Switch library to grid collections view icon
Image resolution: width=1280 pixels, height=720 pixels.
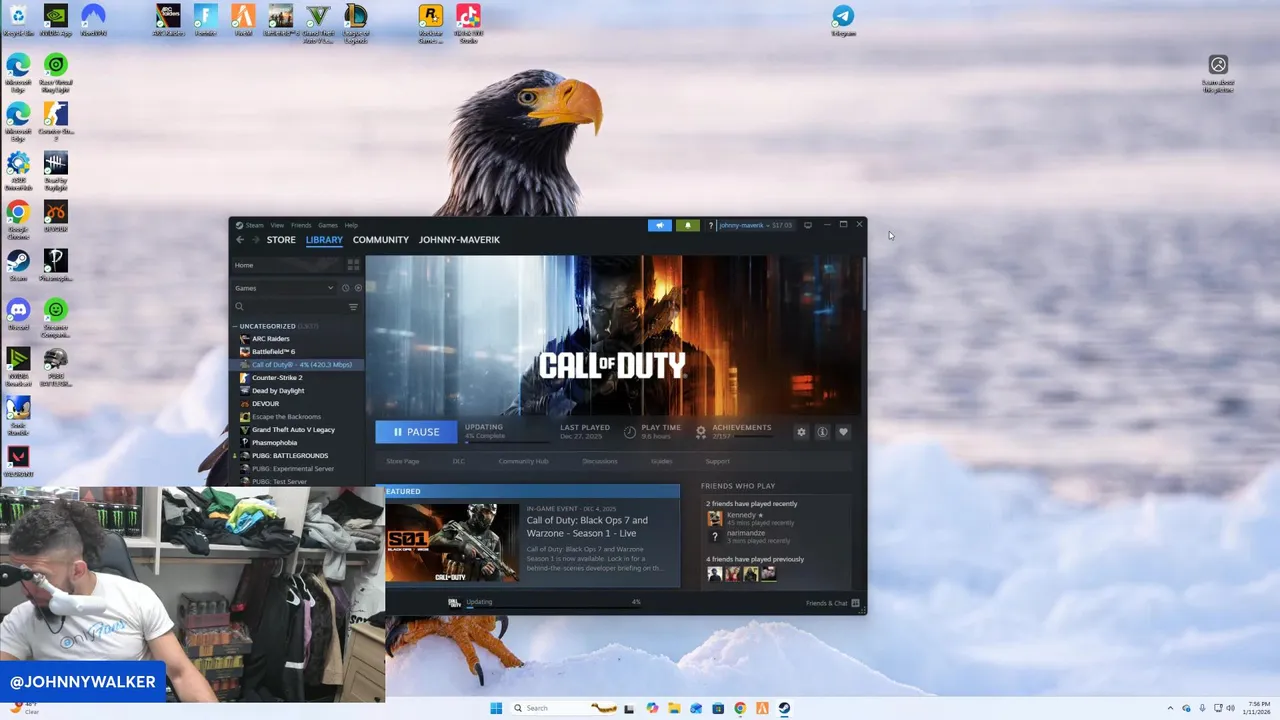(353, 265)
